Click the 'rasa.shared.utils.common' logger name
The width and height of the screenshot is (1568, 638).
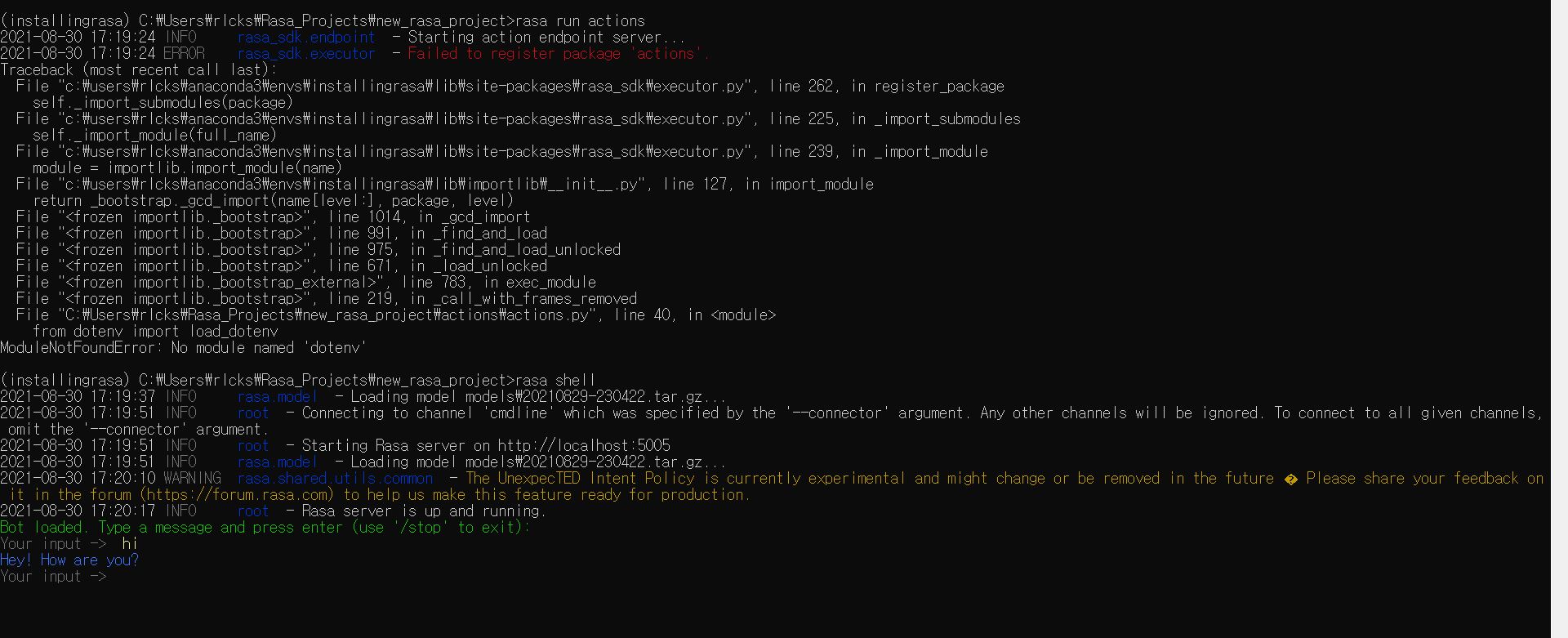pyautogui.click(x=335, y=479)
